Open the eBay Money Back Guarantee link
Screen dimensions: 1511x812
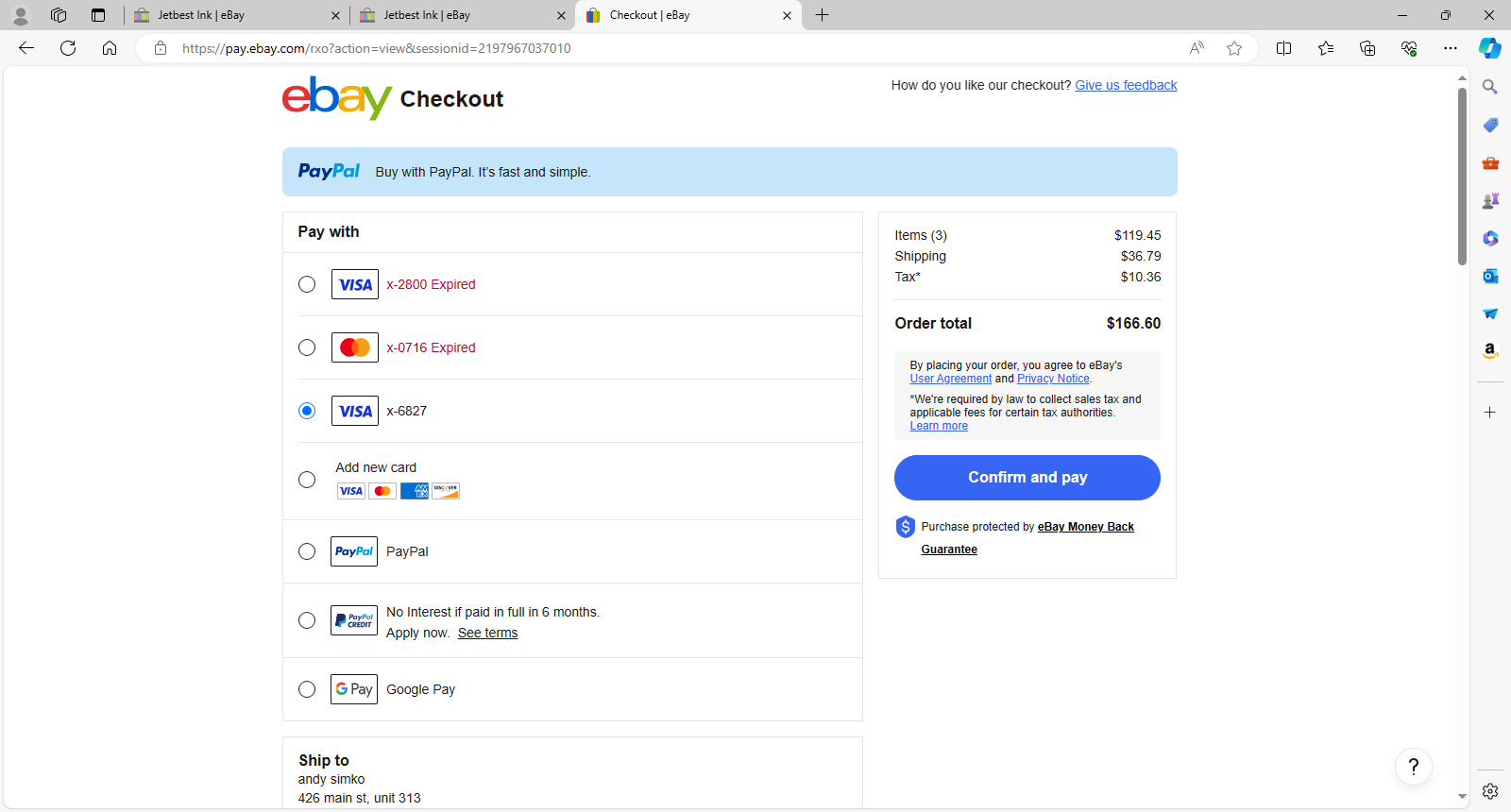point(1027,538)
